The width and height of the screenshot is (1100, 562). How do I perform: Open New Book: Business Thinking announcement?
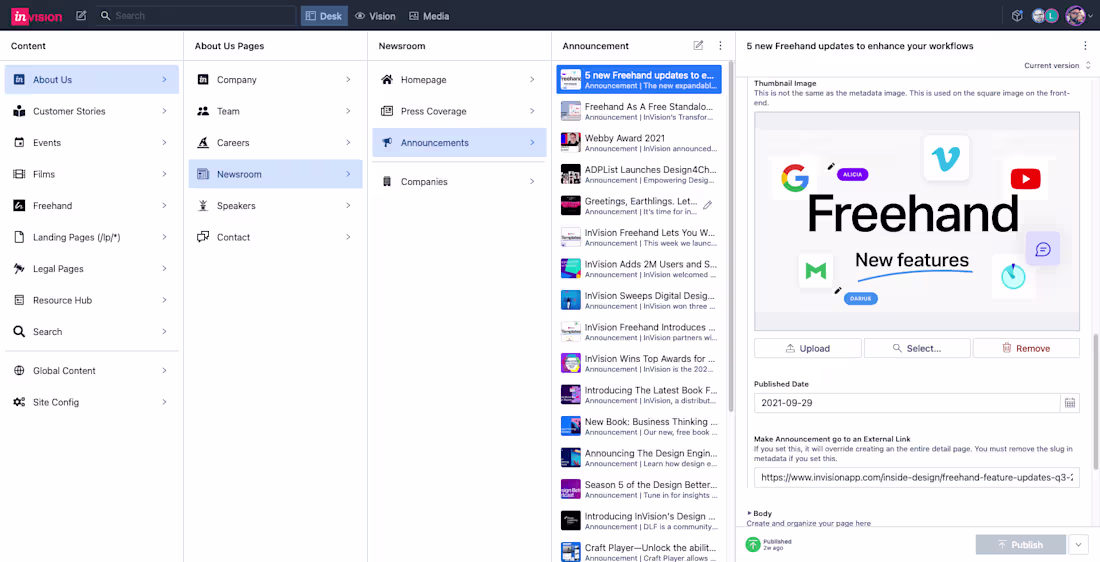pos(640,426)
